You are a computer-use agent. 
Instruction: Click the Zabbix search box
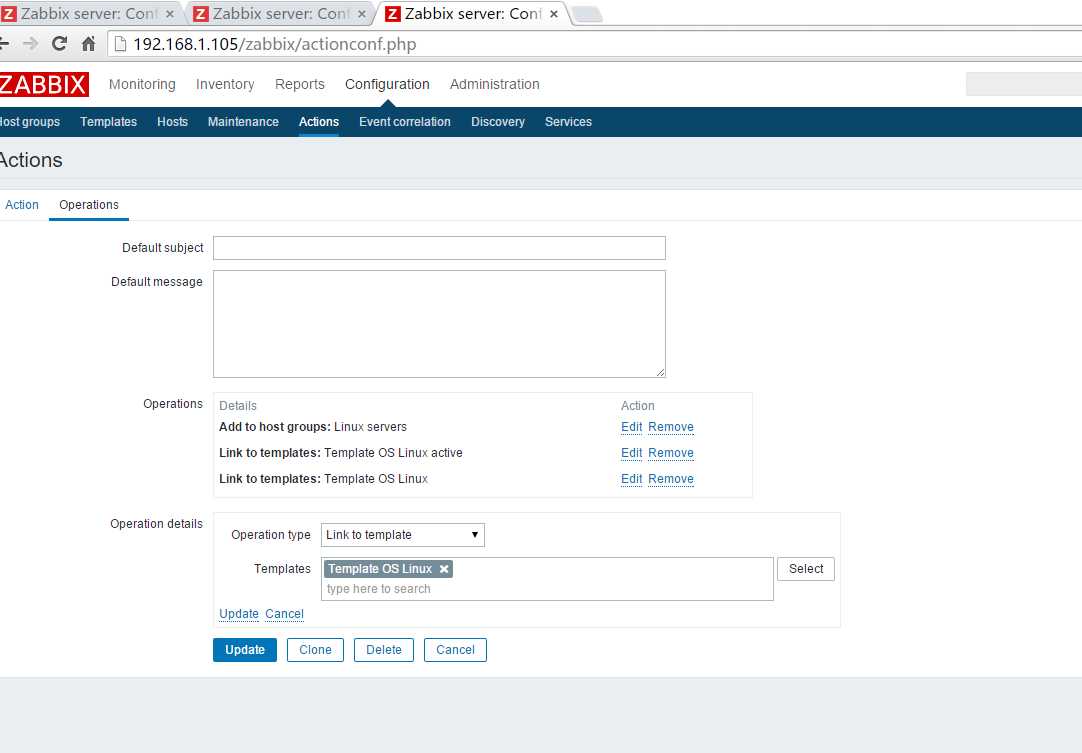tap(1024, 84)
